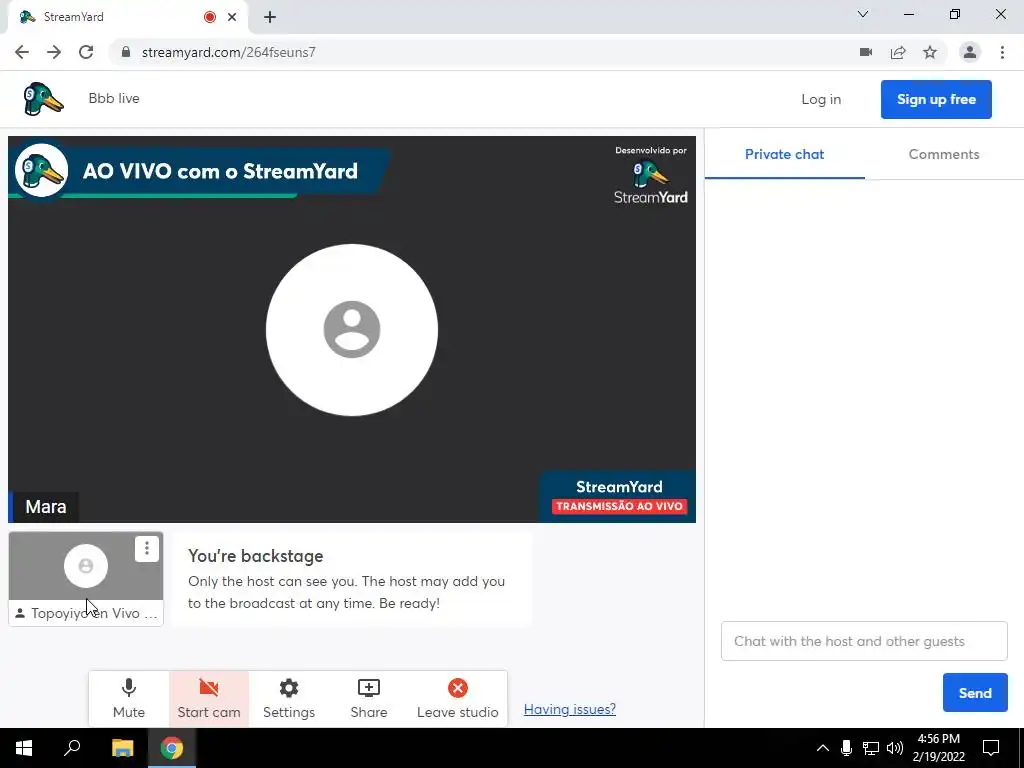Open volume control in system tray
The height and width of the screenshot is (768, 1024).
[x=895, y=748]
